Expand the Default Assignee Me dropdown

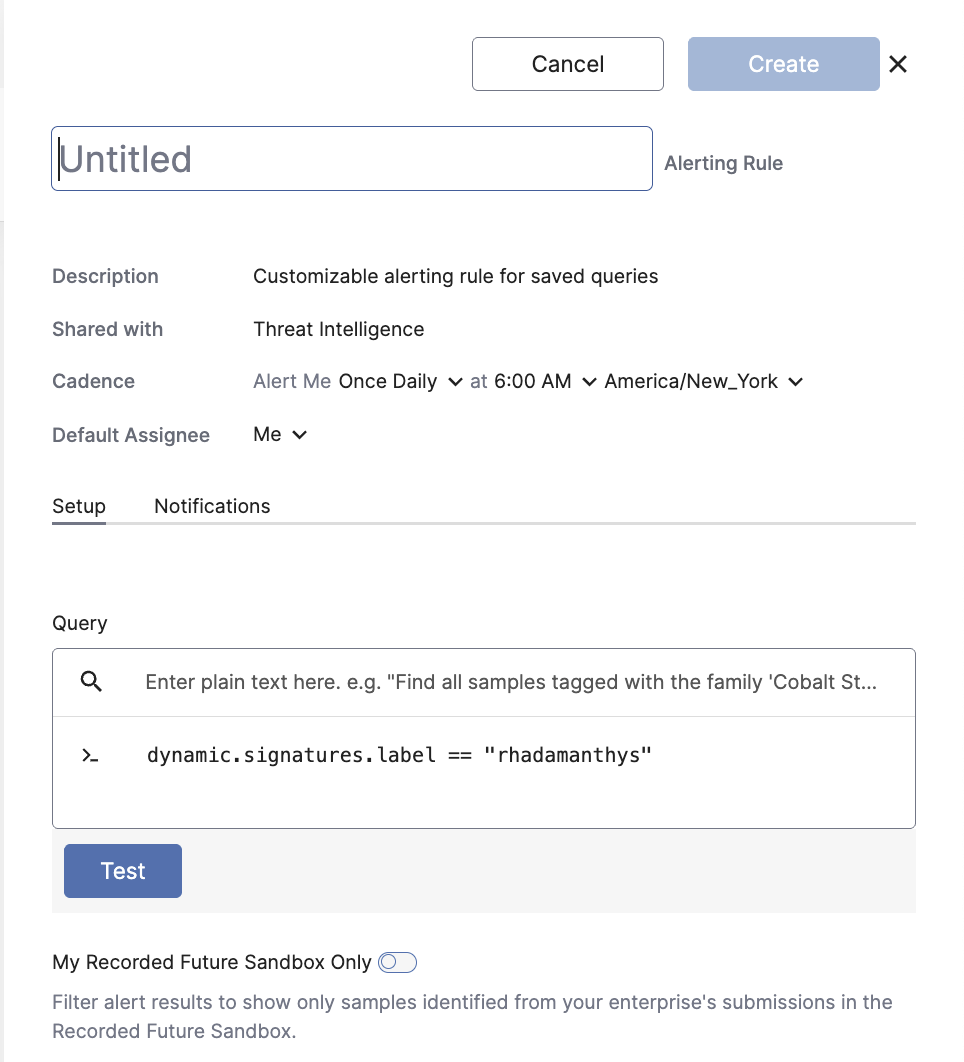tap(280, 435)
